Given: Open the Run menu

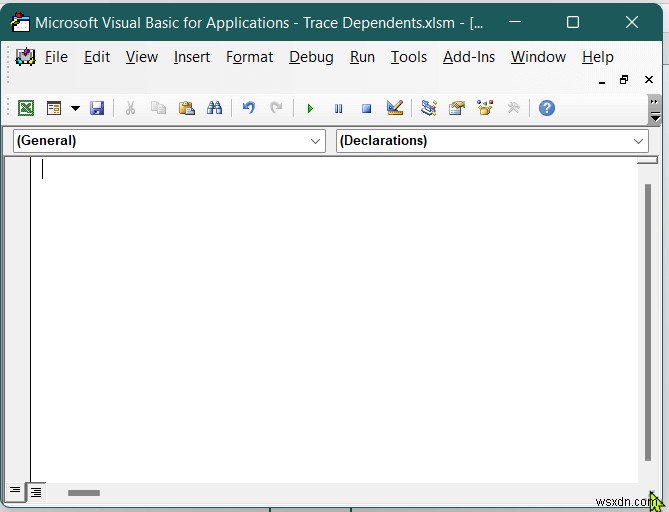Looking at the screenshot, I should point(362,57).
